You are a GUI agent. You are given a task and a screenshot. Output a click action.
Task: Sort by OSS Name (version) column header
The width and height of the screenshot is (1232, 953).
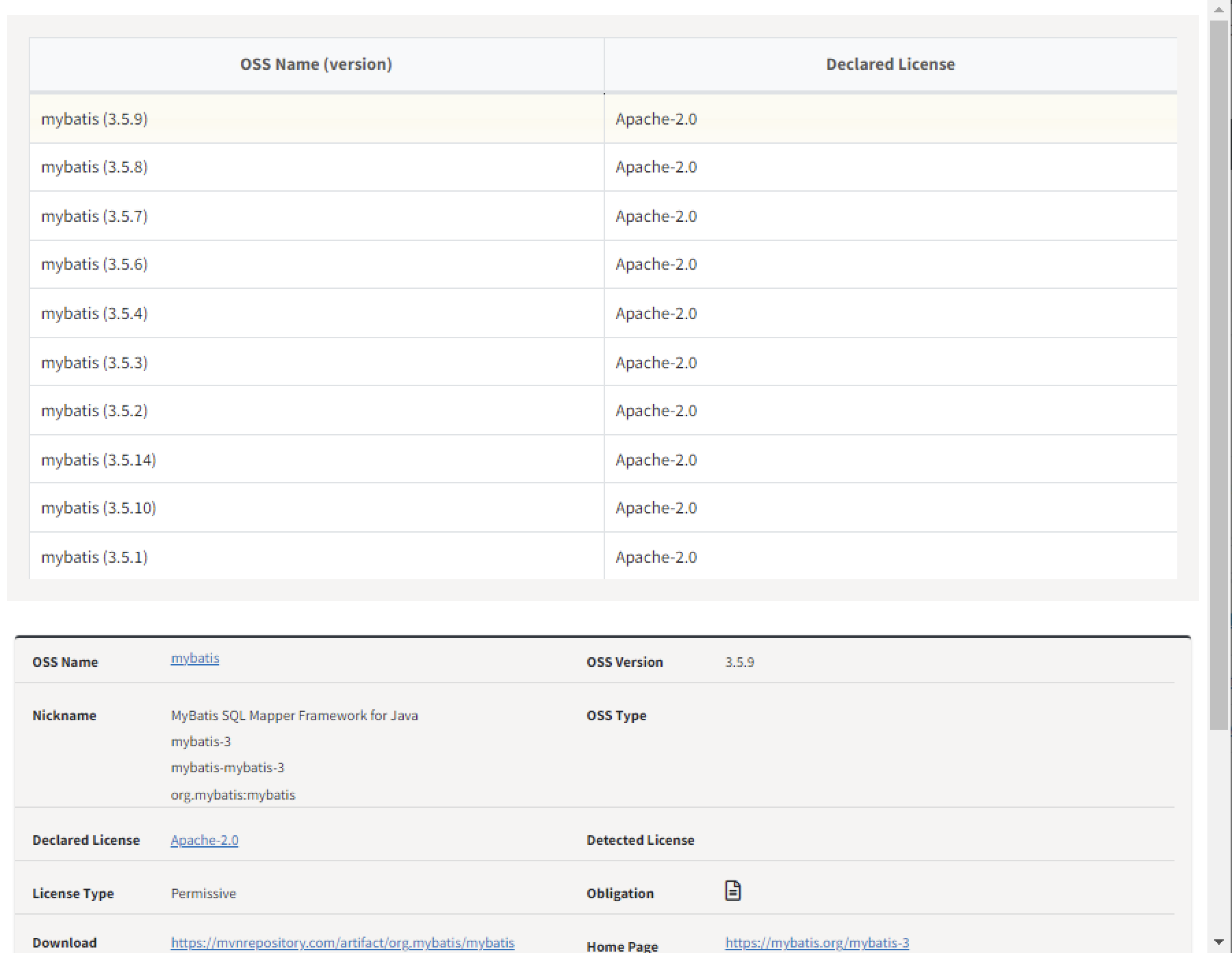click(316, 64)
